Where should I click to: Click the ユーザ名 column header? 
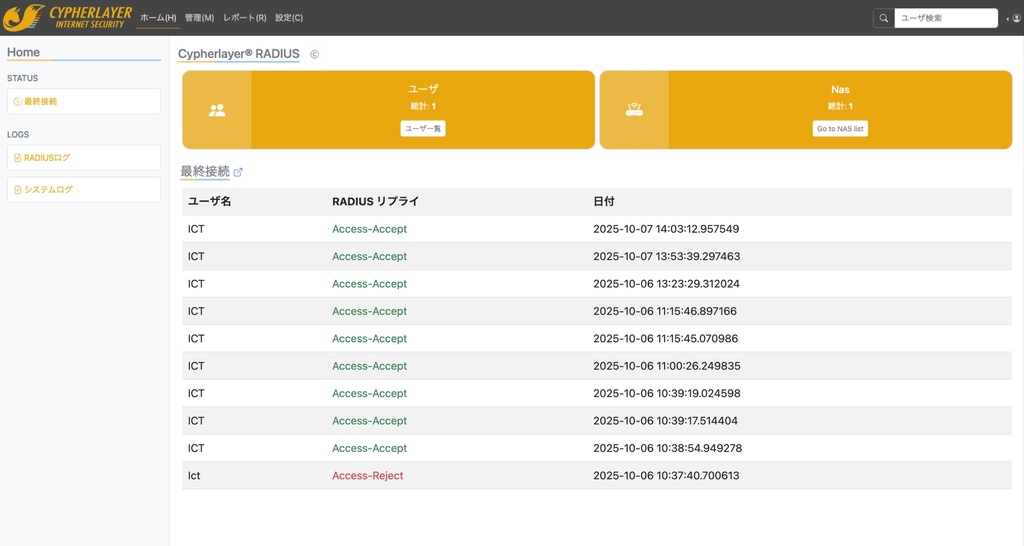pos(209,202)
